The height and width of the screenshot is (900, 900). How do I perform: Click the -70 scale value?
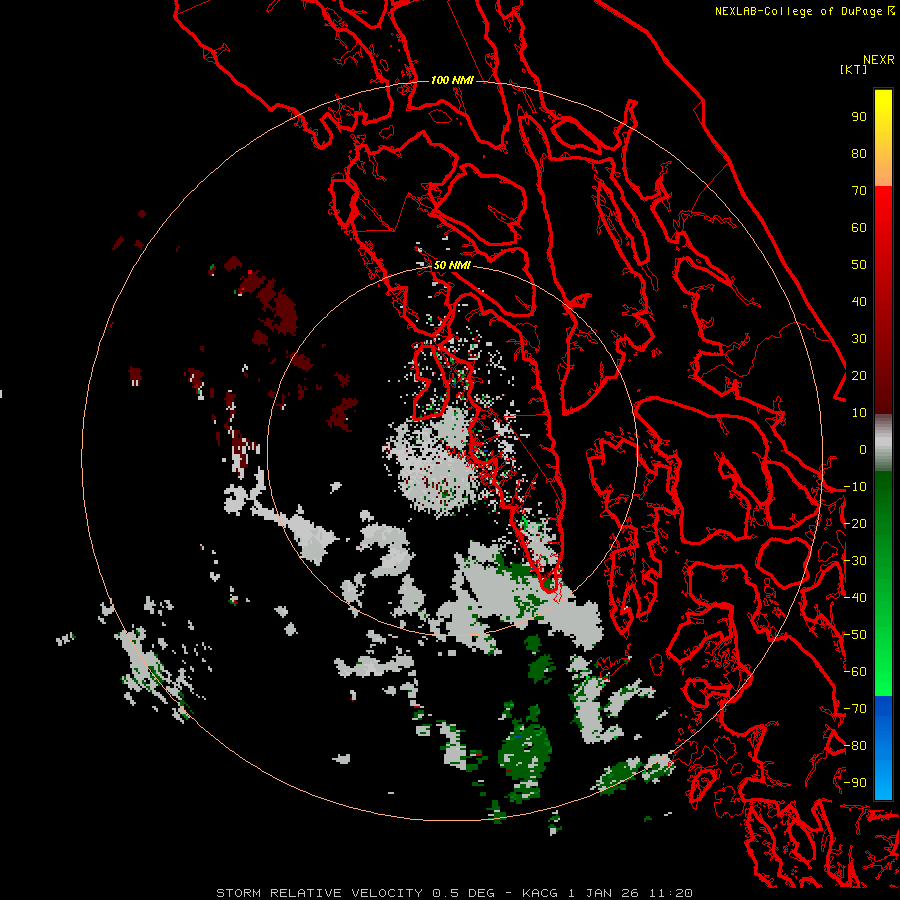(x=855, y=709)
